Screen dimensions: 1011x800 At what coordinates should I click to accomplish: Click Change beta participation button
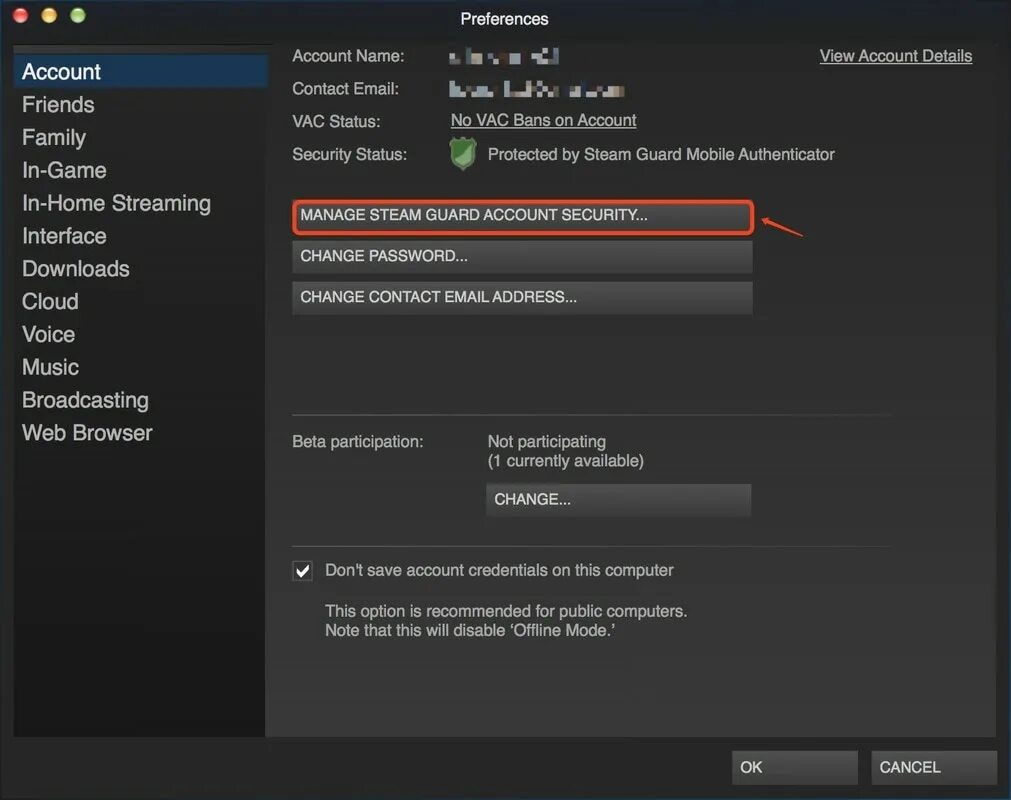(618, 500)
